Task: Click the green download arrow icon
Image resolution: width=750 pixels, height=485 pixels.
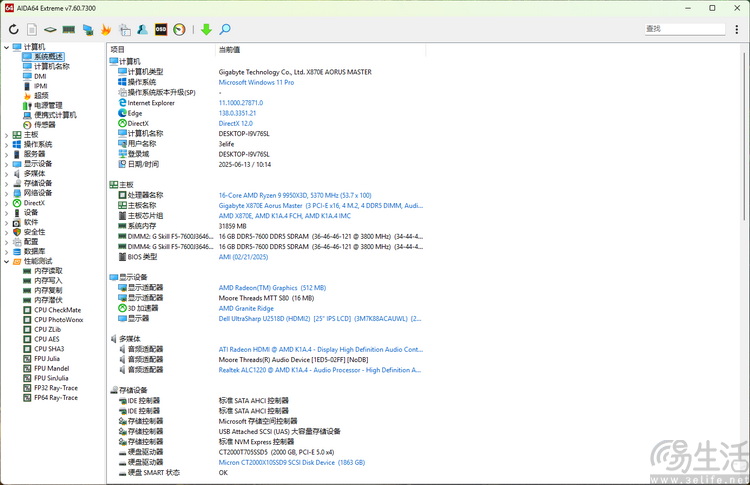Action: (x=206, y=30)
